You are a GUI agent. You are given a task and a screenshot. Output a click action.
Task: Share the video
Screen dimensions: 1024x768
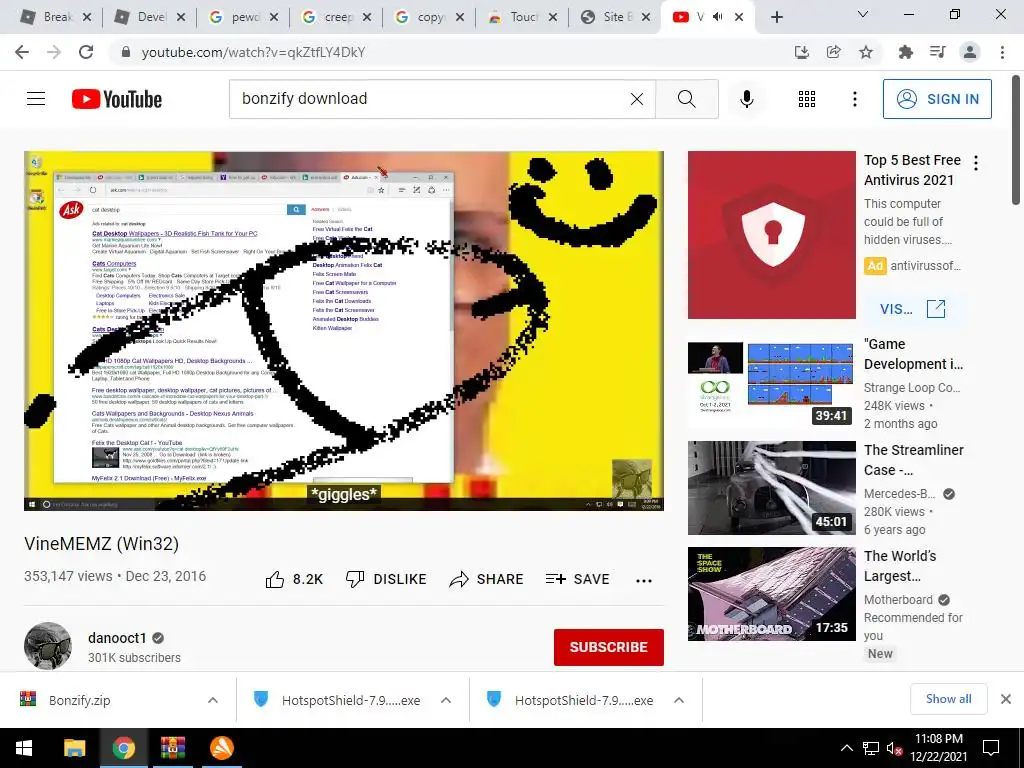(x=487, y=579)
